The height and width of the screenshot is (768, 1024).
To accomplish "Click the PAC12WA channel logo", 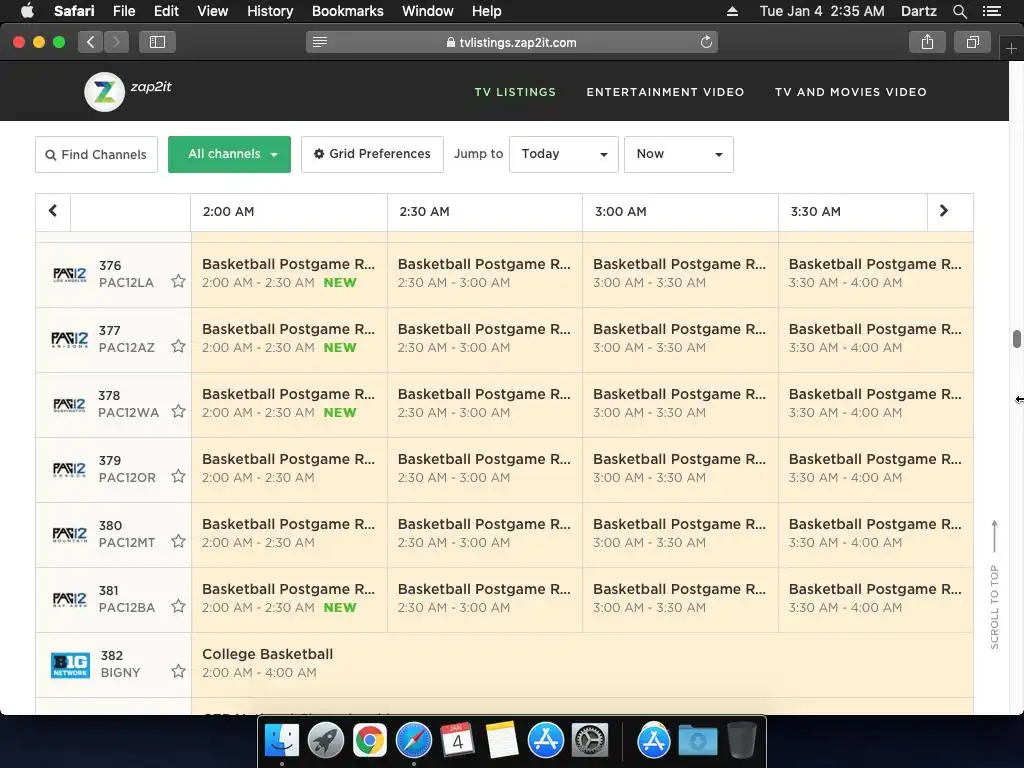I will pos(70,405).
